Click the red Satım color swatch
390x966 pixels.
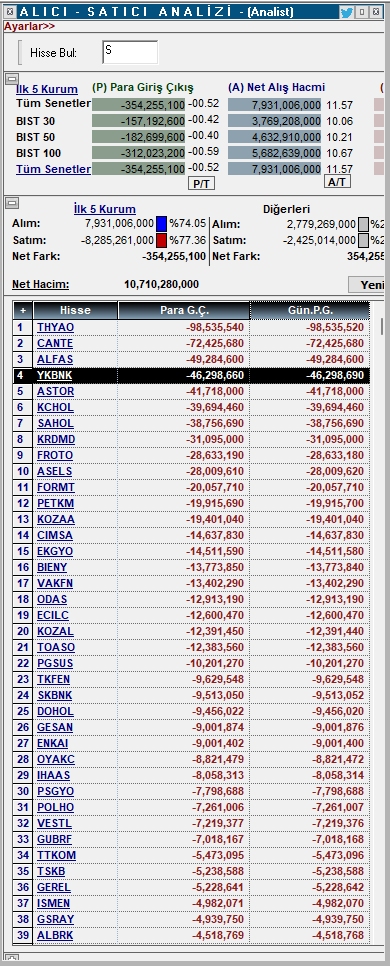[x=161, y=240]
